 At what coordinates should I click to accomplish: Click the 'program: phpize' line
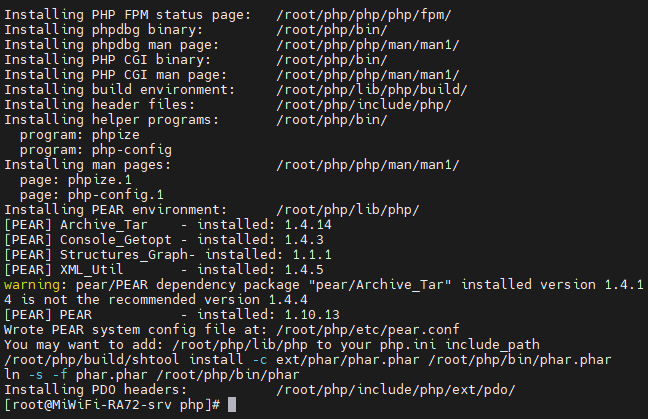[x=80, y=135]
